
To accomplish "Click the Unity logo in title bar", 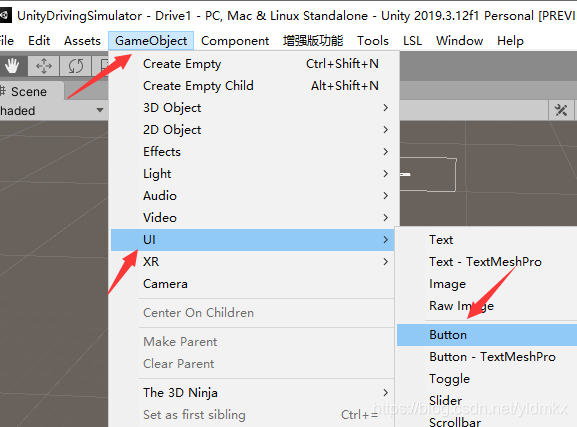I will point(5,15).
